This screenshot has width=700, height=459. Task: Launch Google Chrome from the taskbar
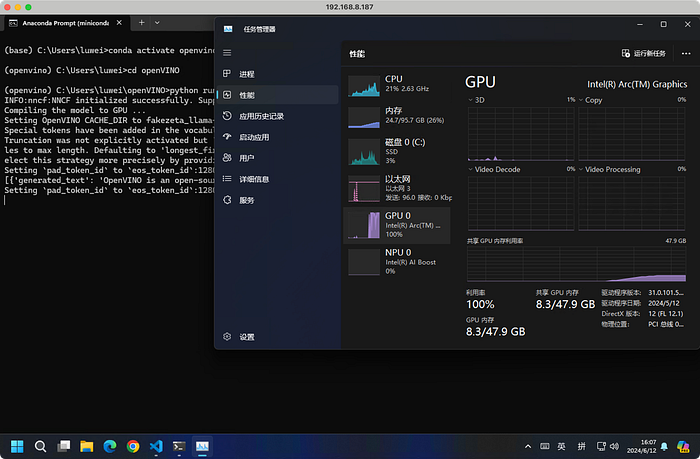click(133, 446)
